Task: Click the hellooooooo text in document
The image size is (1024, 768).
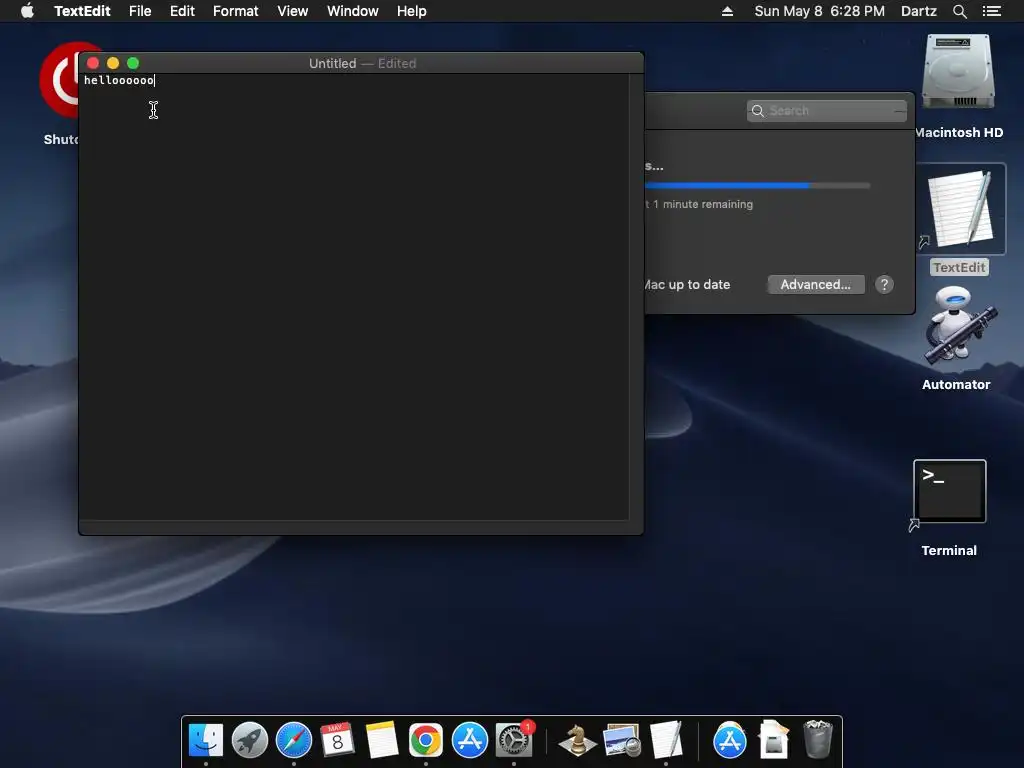Action: click(119, 80)
